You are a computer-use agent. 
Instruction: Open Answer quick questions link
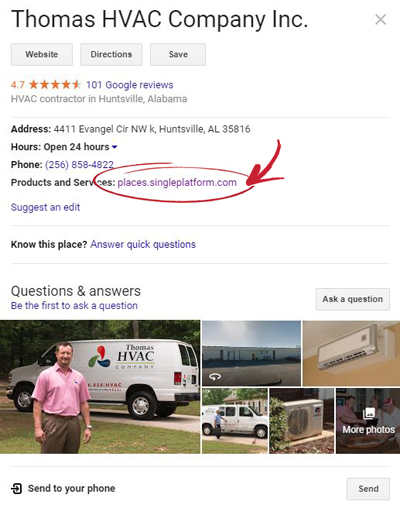(143, 244)
